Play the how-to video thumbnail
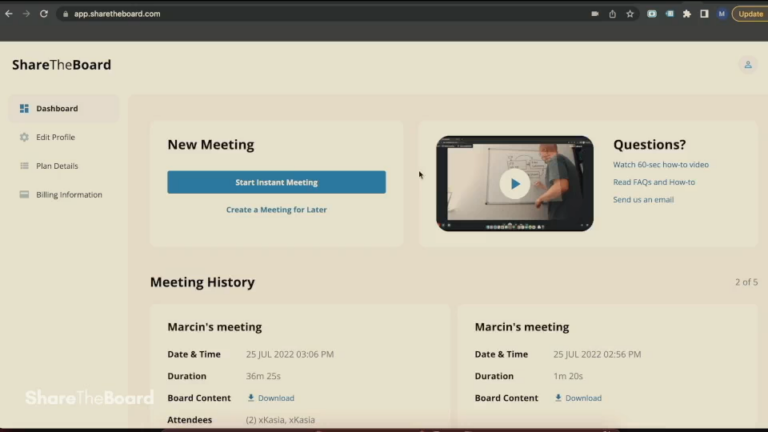768x432 pixels. [x=515, y=184]
